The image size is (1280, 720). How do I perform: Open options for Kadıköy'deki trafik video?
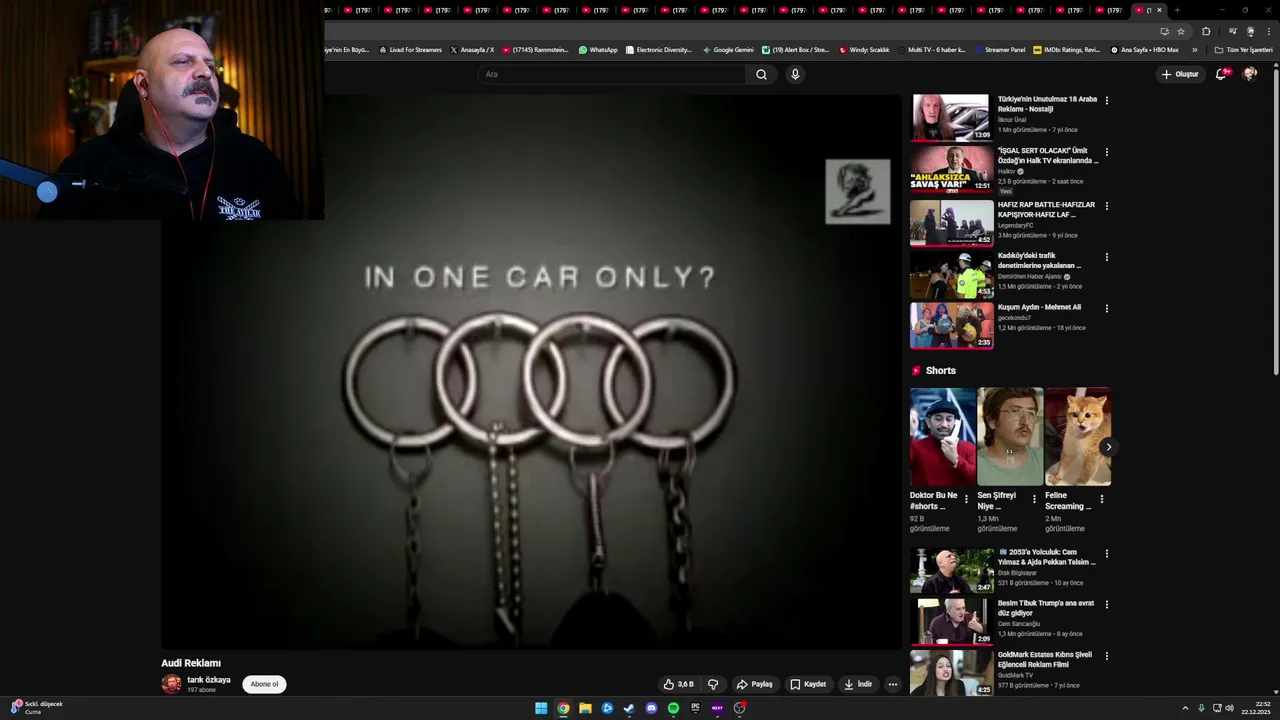click(x=1106, y=257)
